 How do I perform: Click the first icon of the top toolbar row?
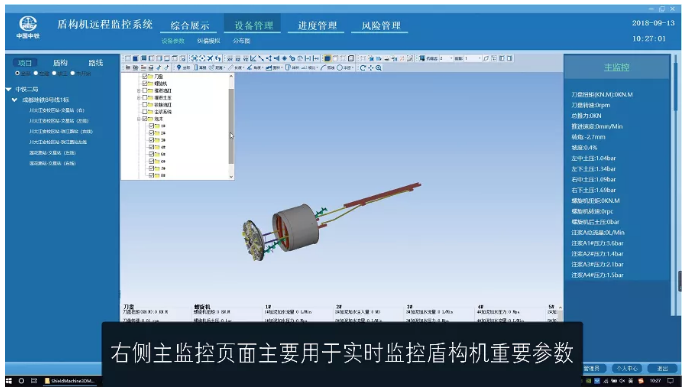(x=128, y=58)
